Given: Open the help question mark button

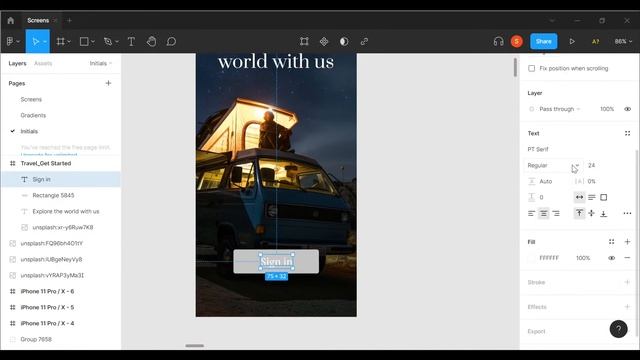Looking at the screenshot, I should (x=618, y=329).
